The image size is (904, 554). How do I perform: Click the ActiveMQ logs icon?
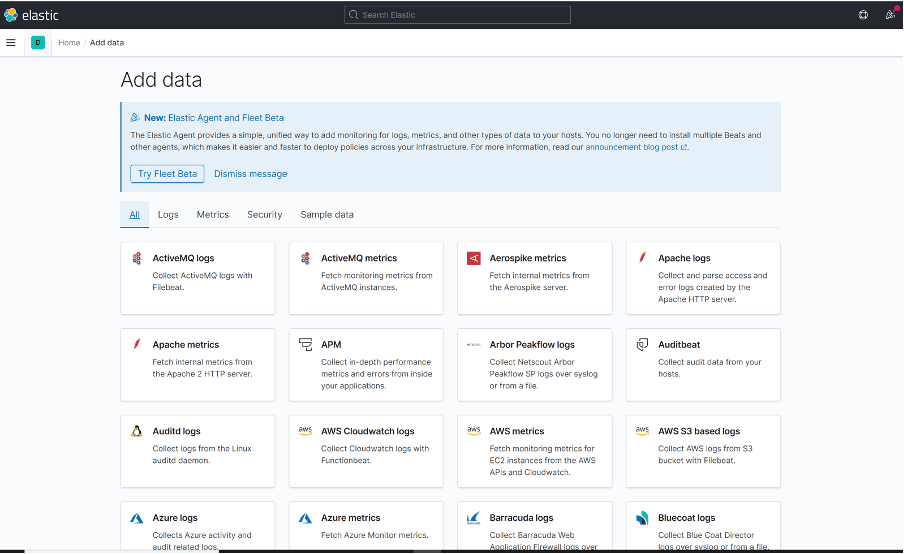tap(137, 258)
